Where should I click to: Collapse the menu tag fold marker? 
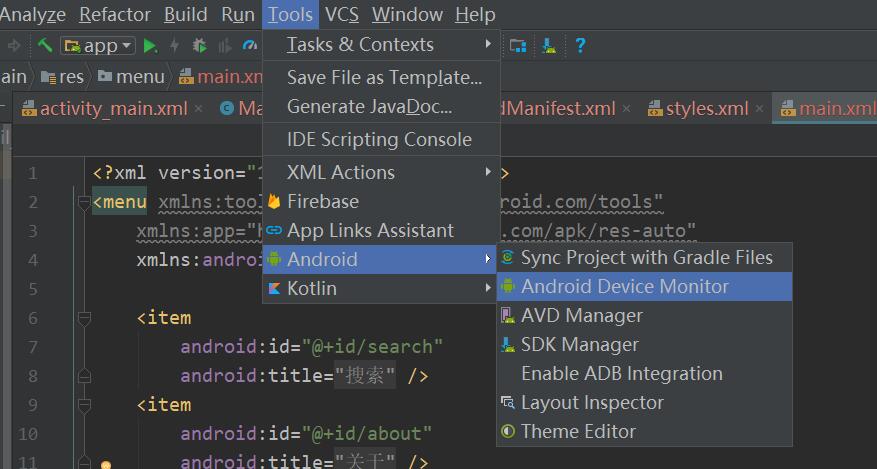click(84, 202)
